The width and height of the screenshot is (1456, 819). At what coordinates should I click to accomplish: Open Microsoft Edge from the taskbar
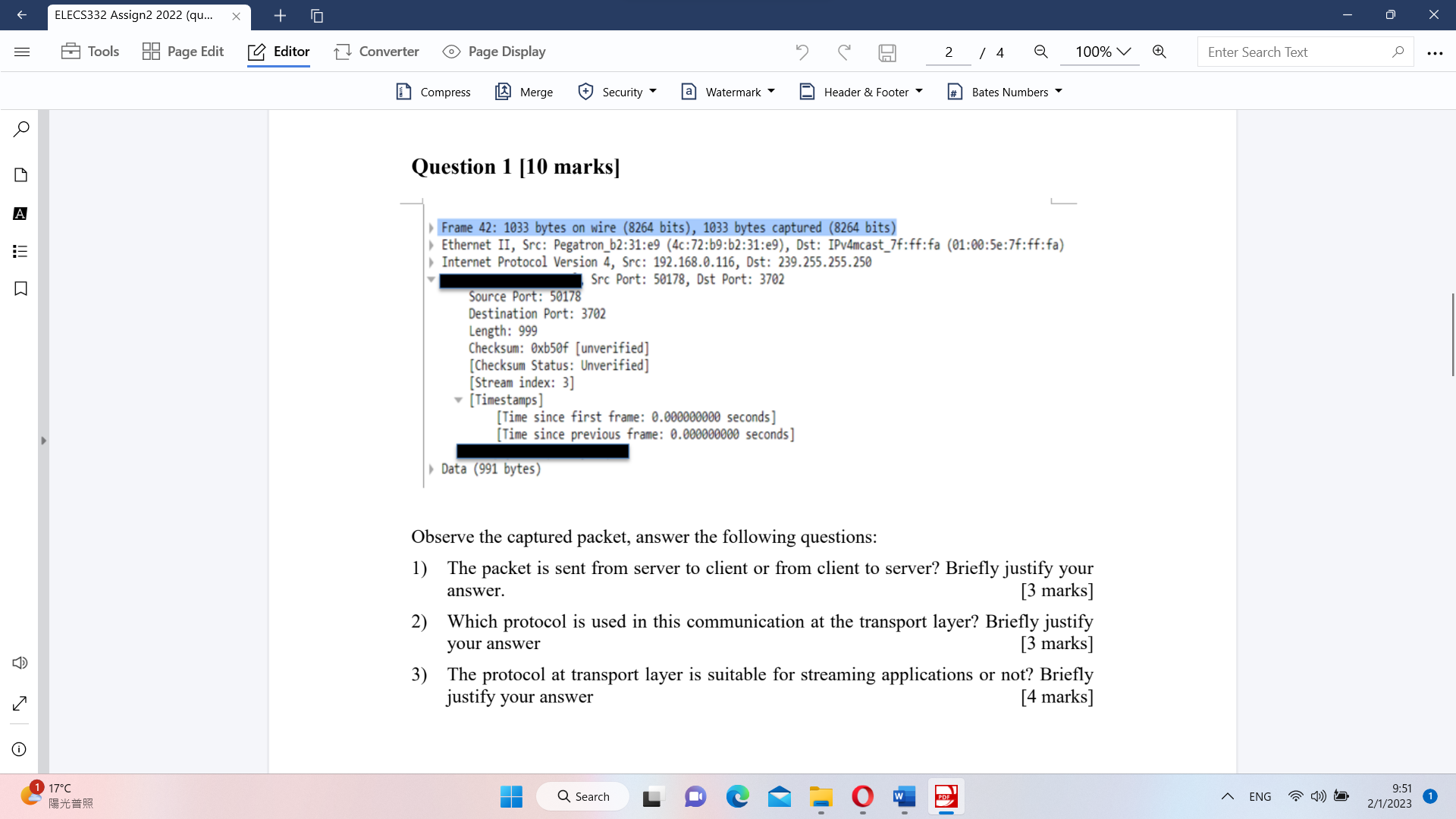click(737, 796)
